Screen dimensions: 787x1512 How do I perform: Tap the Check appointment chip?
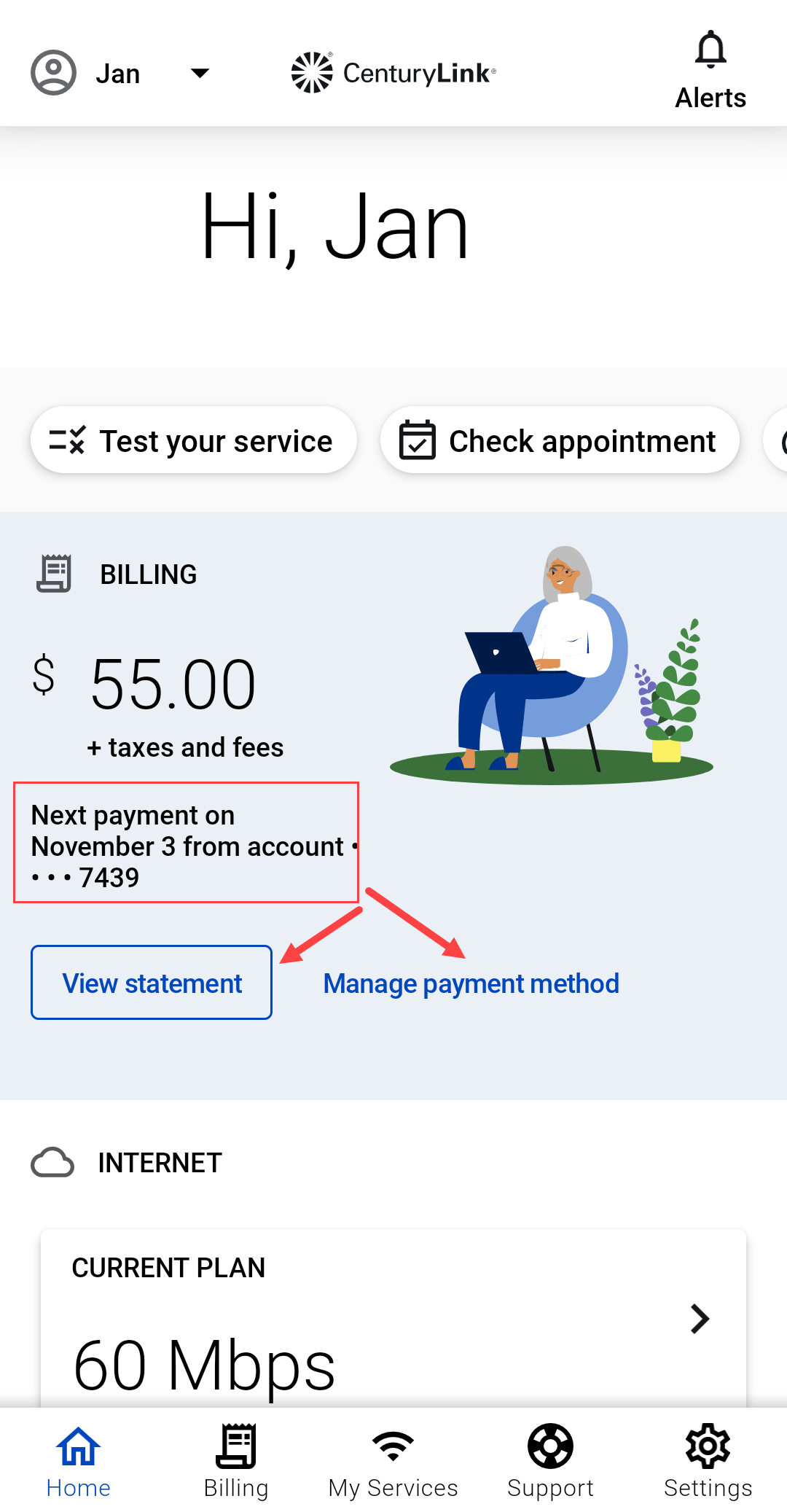coord(560,440)
